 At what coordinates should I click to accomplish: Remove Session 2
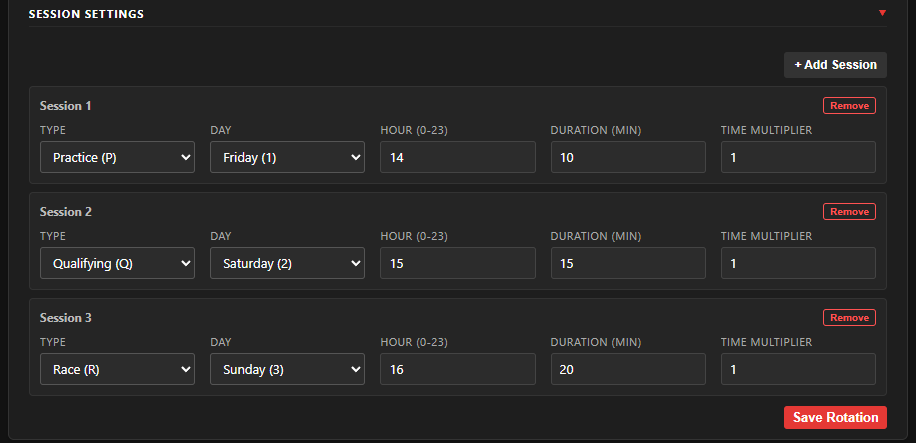pos(849,212)
